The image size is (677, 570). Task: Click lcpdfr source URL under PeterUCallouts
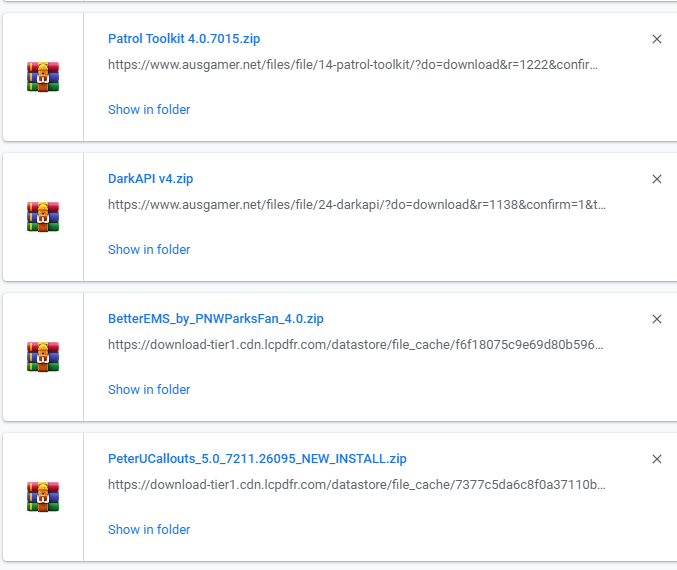[x=356, y=485]
